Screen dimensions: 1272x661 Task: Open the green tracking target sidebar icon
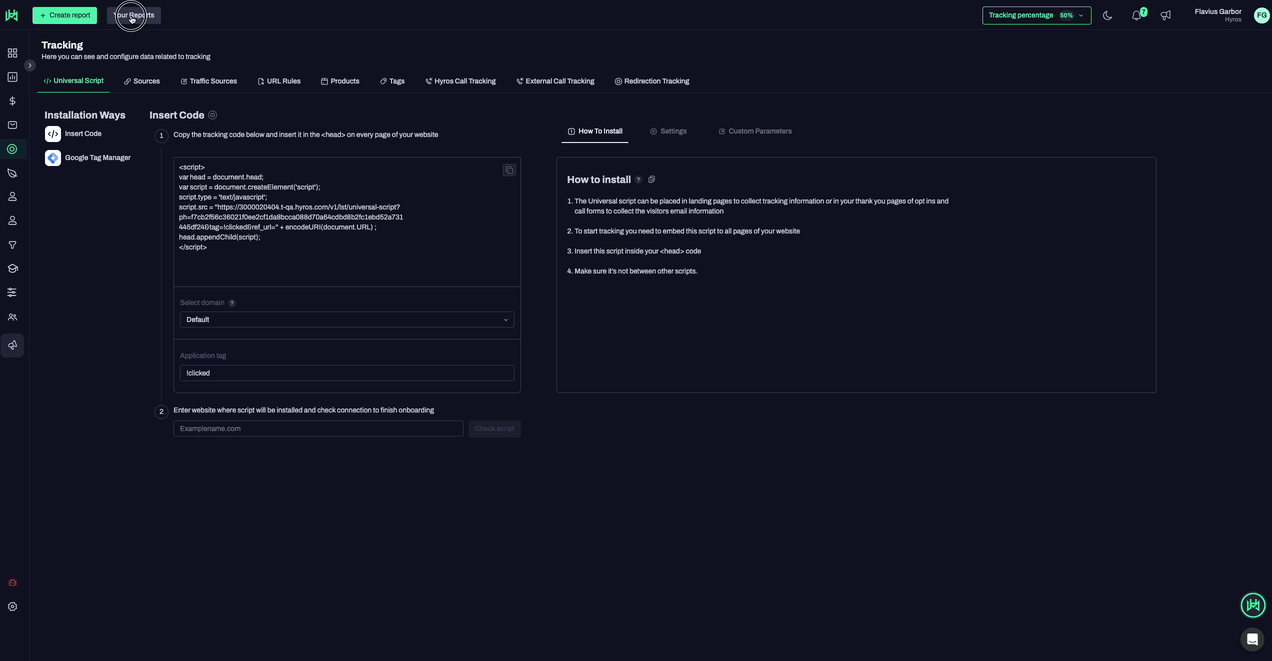click(12, 149)
